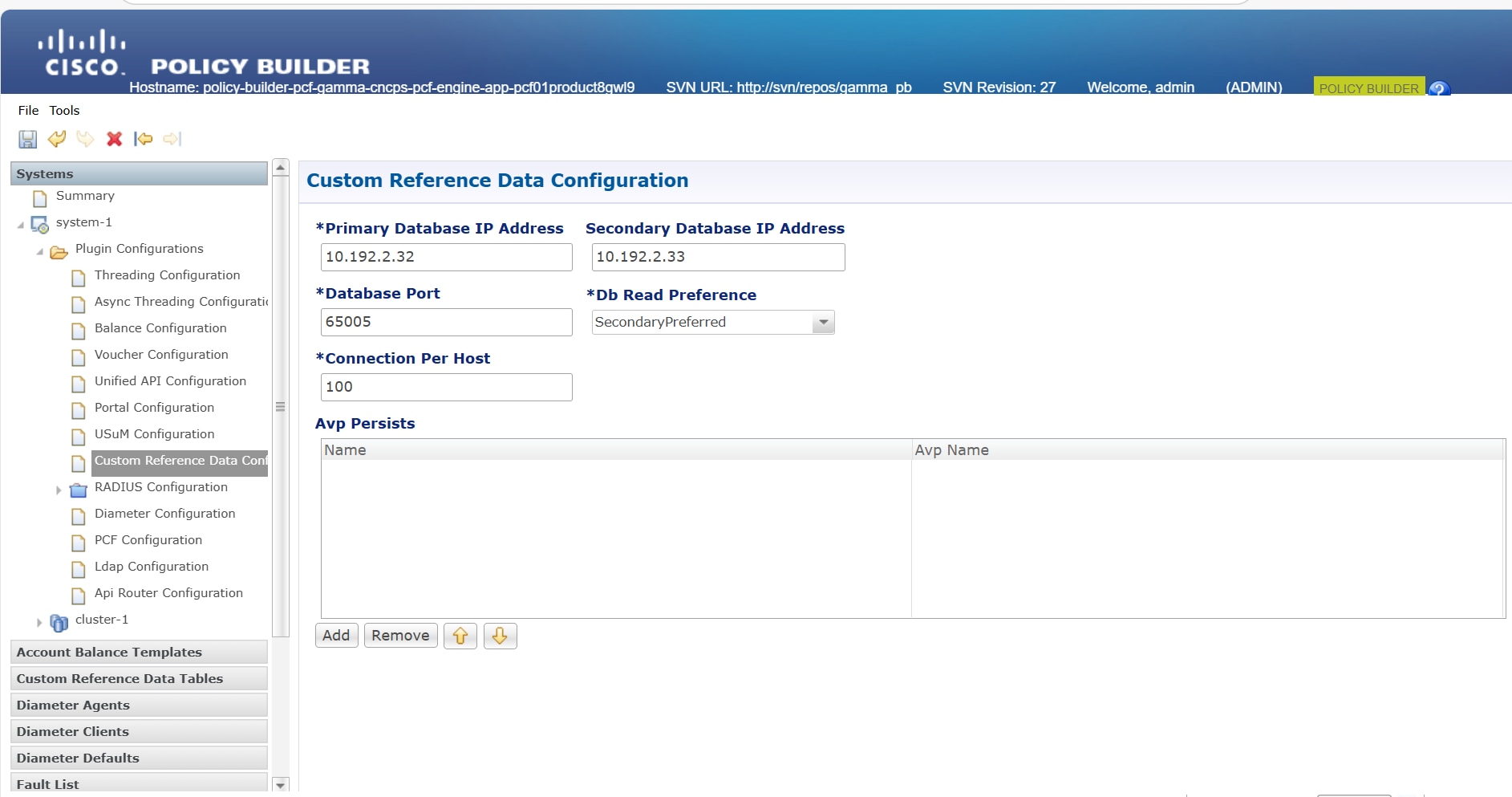Image resolution: width=1512 pixels, height=797 pixels.
Task: Click the back-to-first arrow toolbar icon
Action: coord(144,140)
